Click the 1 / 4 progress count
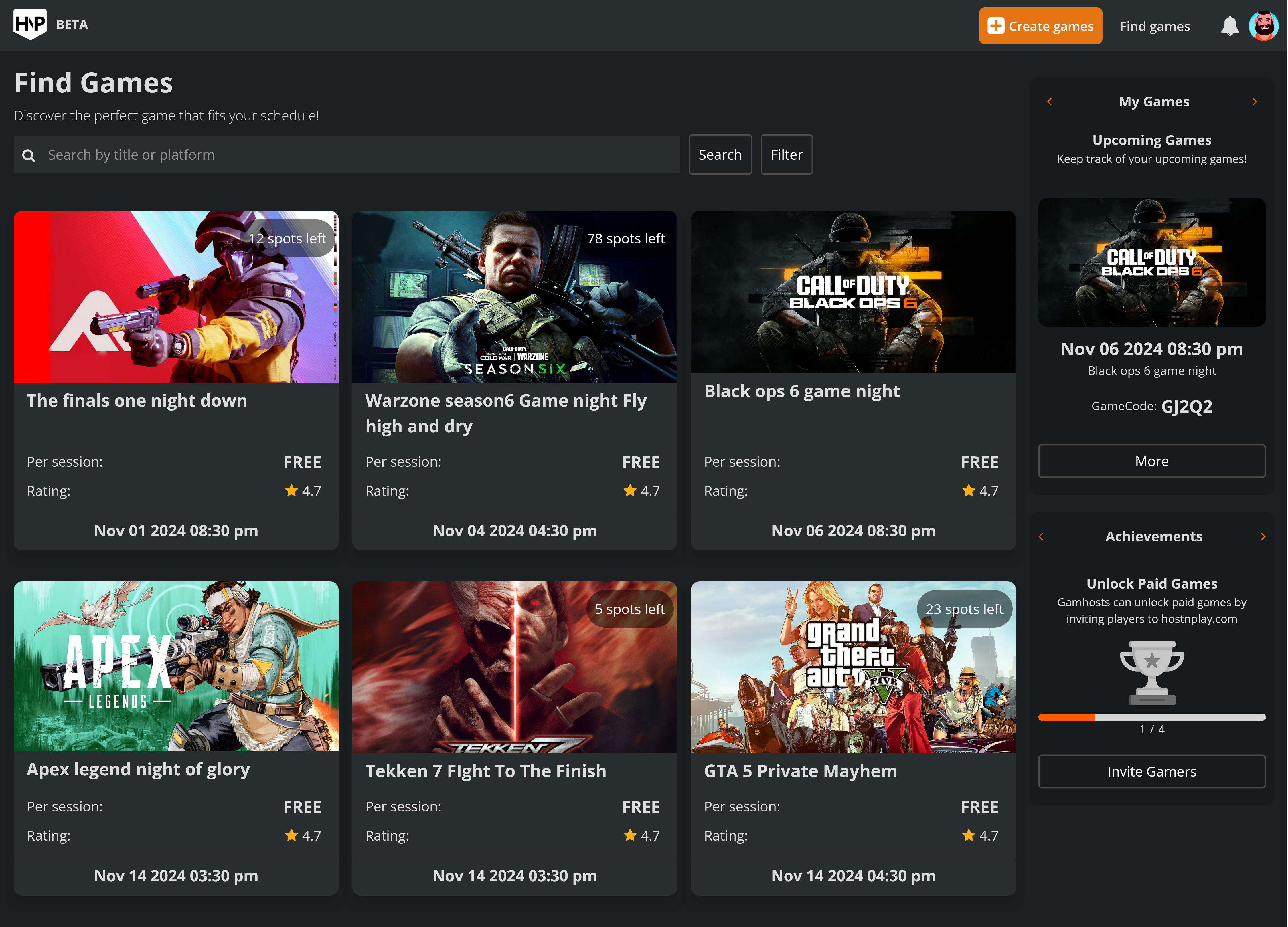 (1152, 730)
